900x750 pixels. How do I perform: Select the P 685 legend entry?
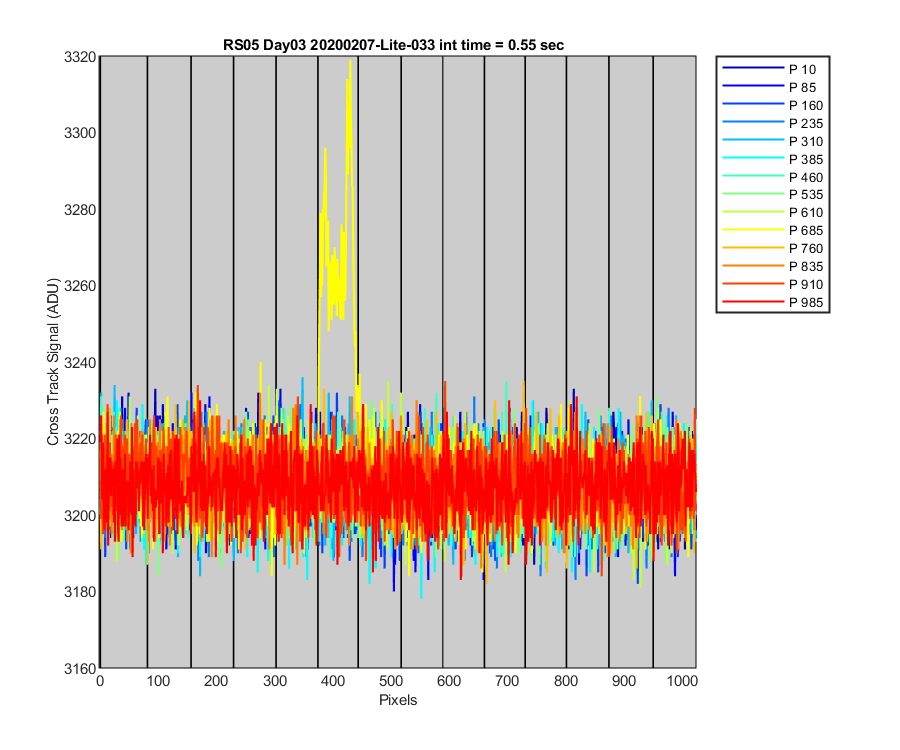pyautogui.click(x=773, y=230)
